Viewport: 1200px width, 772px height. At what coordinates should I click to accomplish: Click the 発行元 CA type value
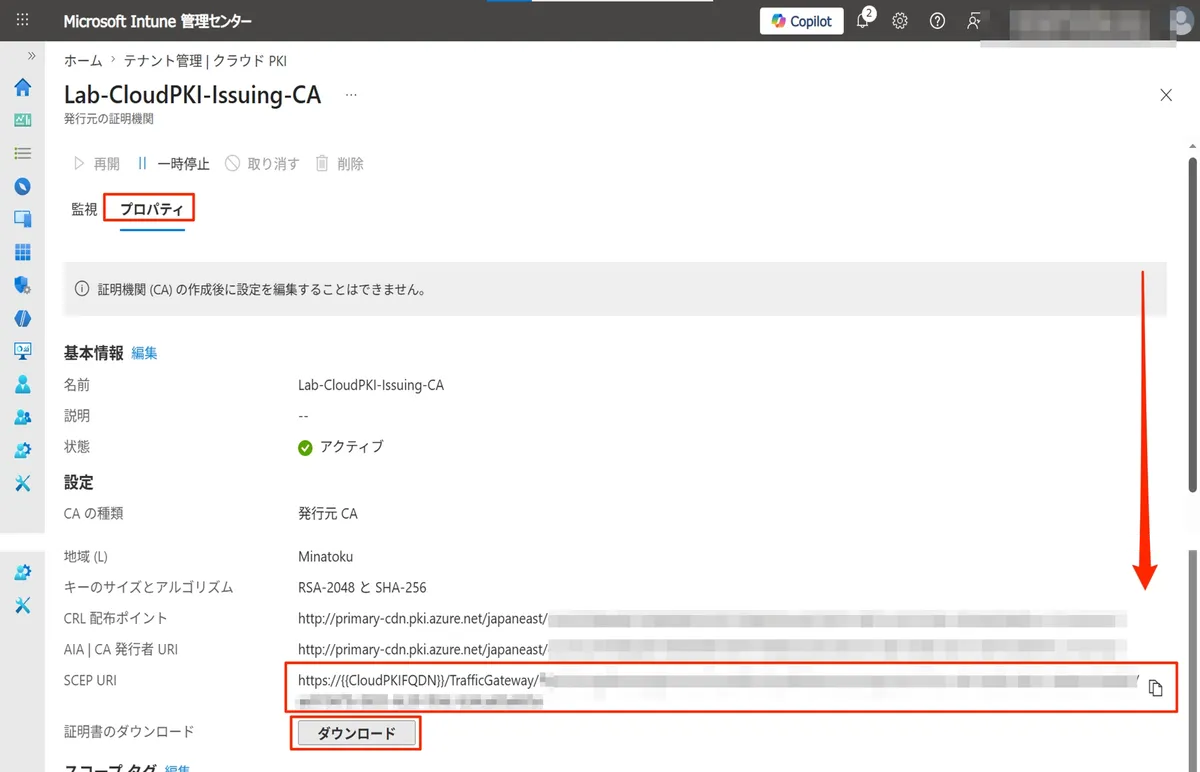coord(328,514)
